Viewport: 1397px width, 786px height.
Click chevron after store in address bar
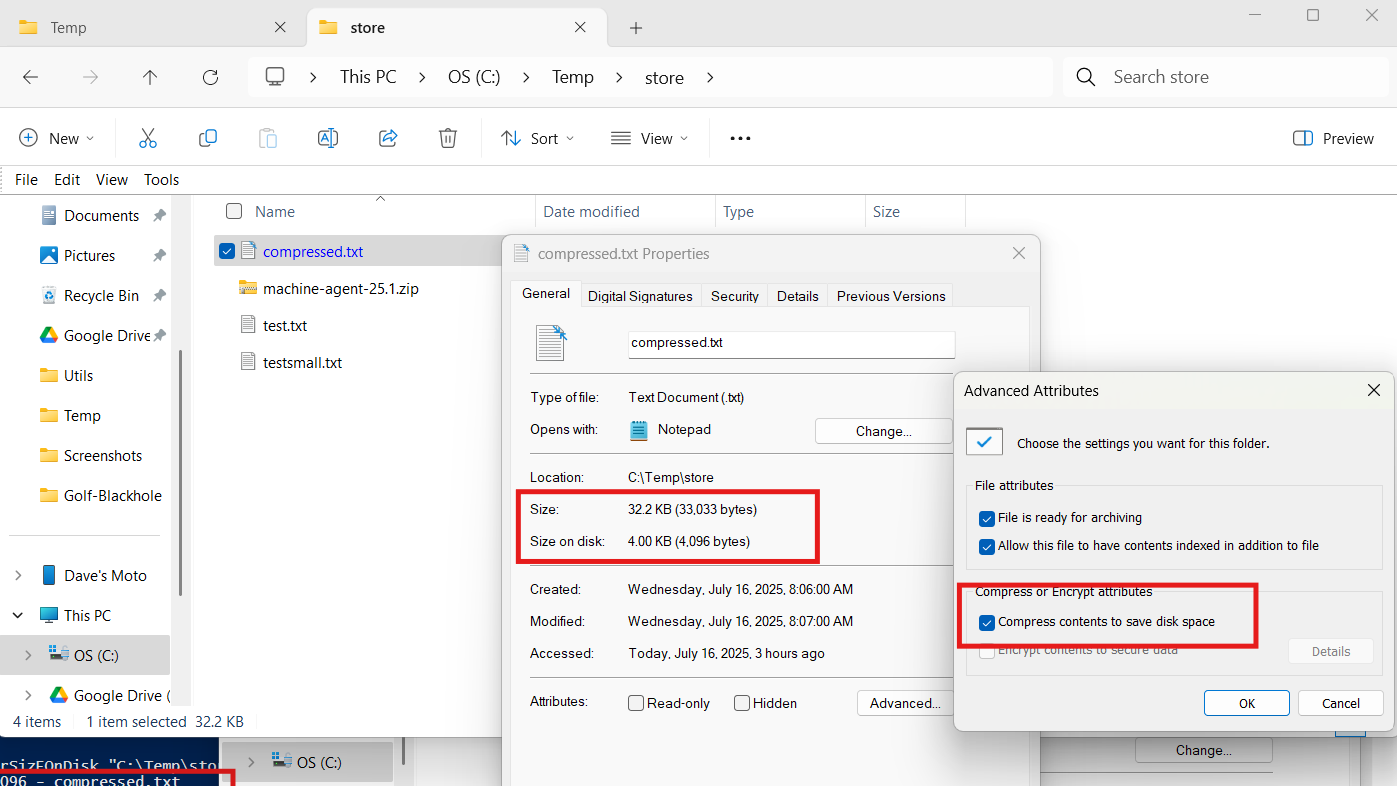coord(710,77)
